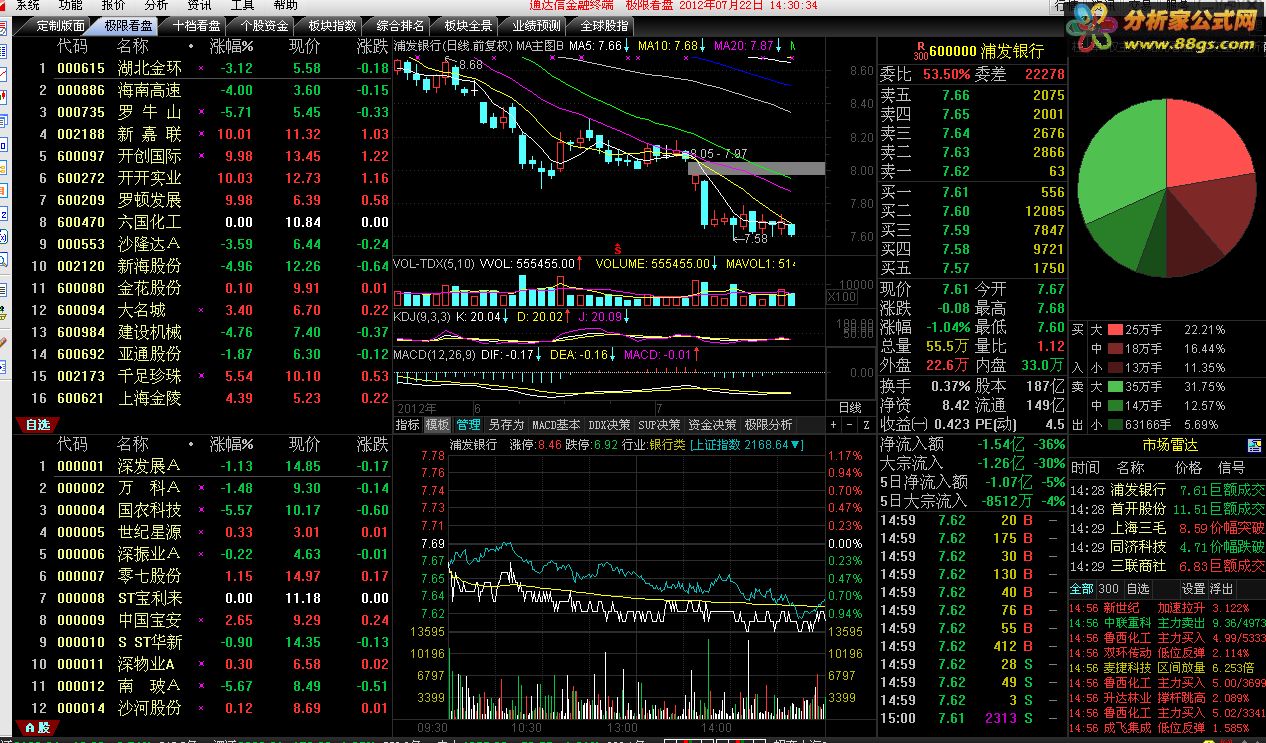Click code 600000 in quote header
Screen dimensions: 1266x743
pos(952,51)
